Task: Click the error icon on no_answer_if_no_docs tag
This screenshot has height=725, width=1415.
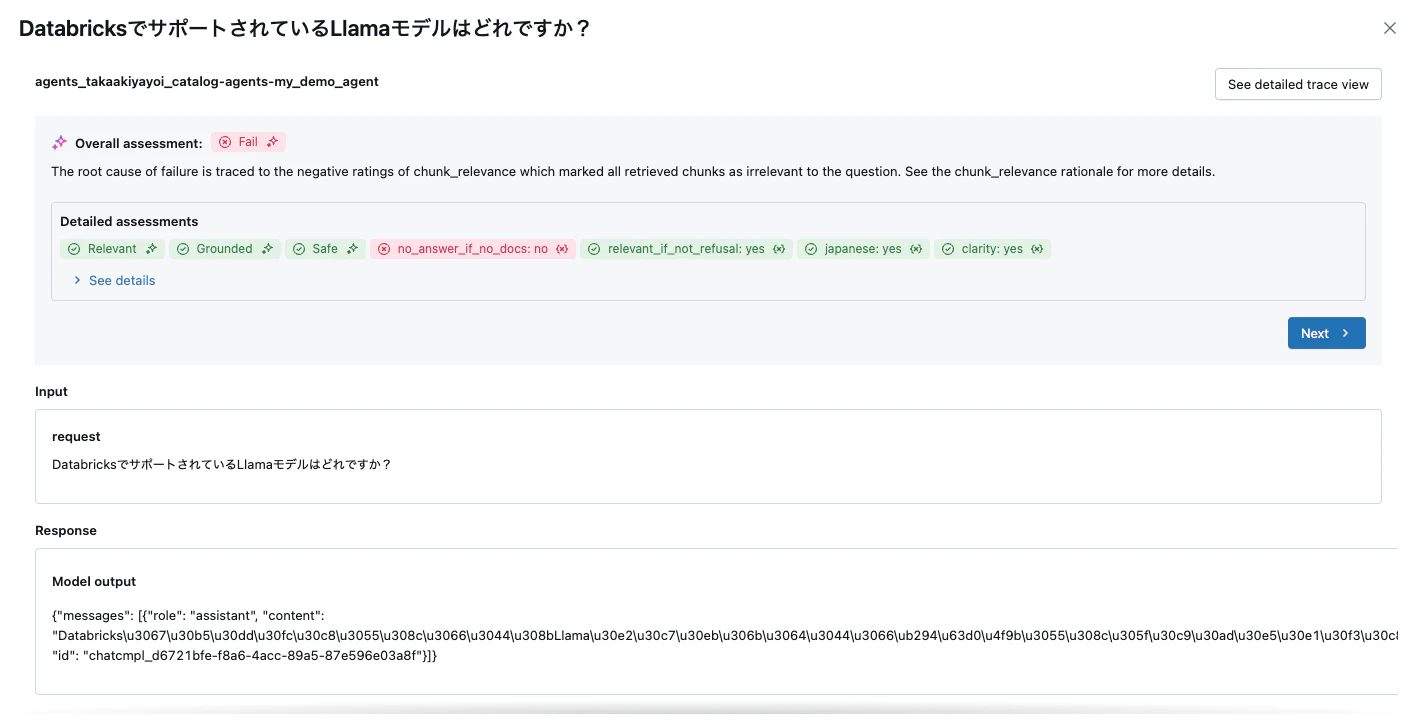Action: [384, 249]
